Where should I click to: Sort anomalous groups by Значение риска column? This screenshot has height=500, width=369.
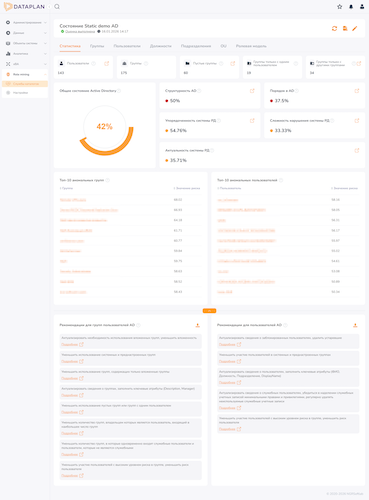pyautogui.click(x=187, y=188)
